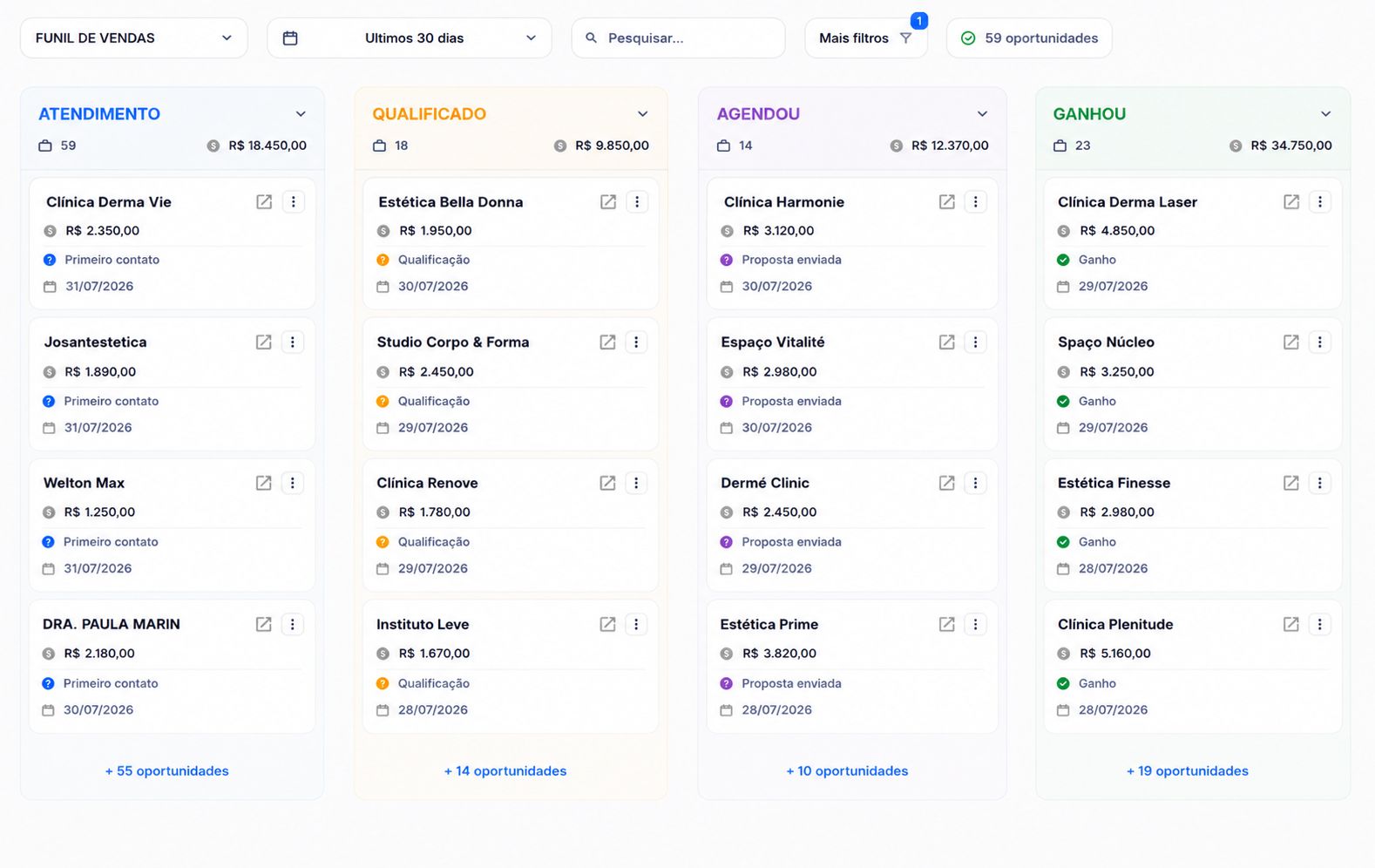Open three-dot menu for DRA. PAULA MARIN
The width and height of the screenshot is (1375, 868).
(x=293, y=624)
